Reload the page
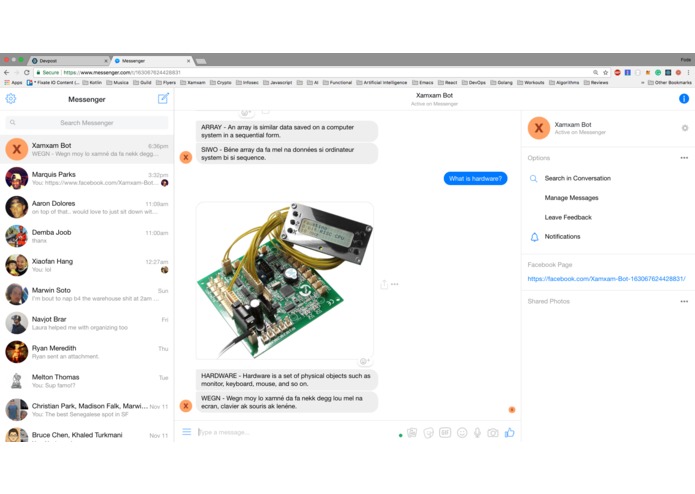The image size is (695, 494). tap(27, 72)
